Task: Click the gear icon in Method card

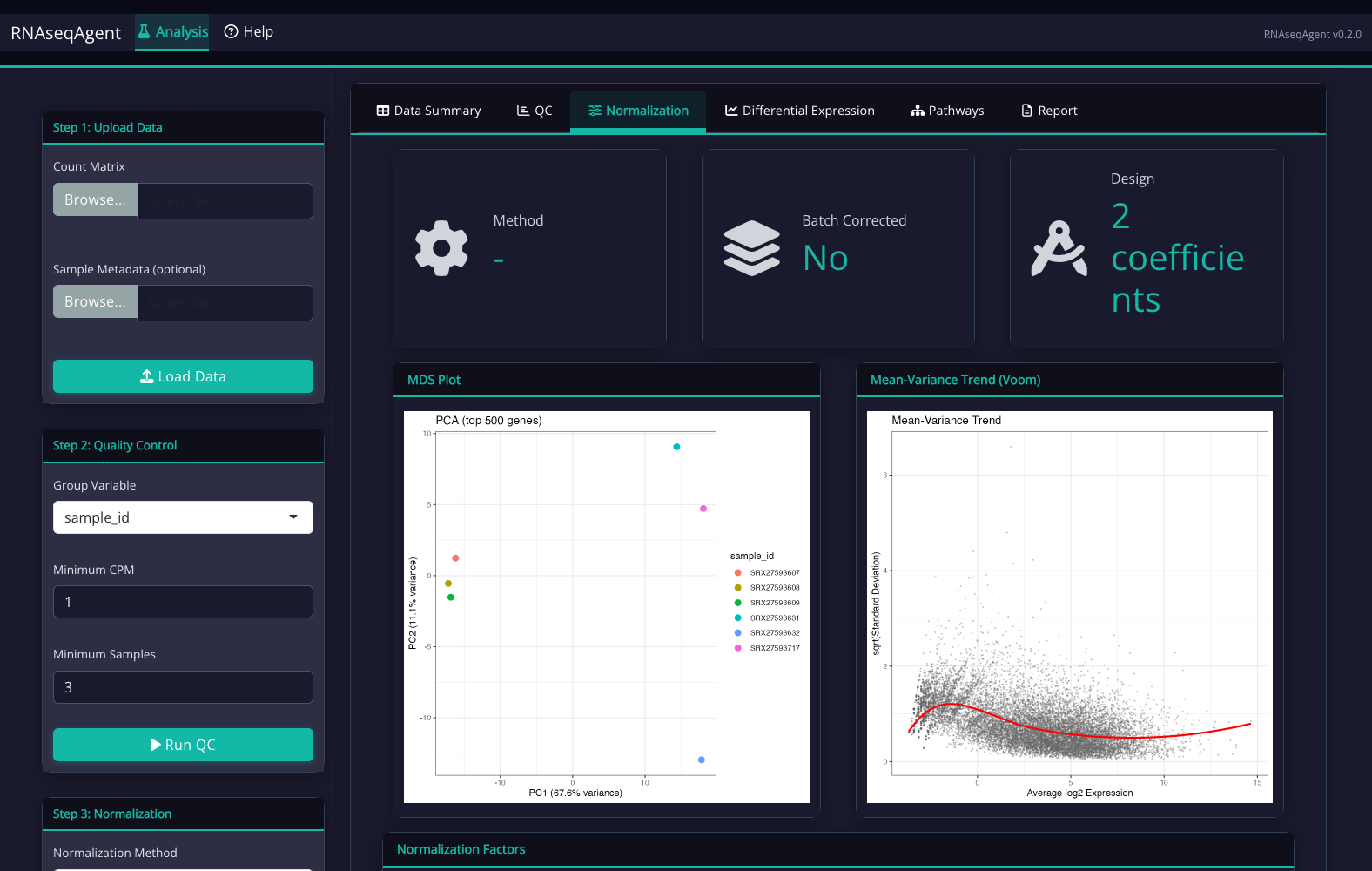Action: (x=441, y=248)
